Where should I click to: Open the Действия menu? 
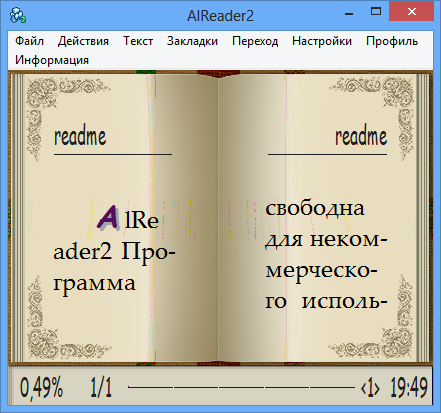(x=83, y=41)
